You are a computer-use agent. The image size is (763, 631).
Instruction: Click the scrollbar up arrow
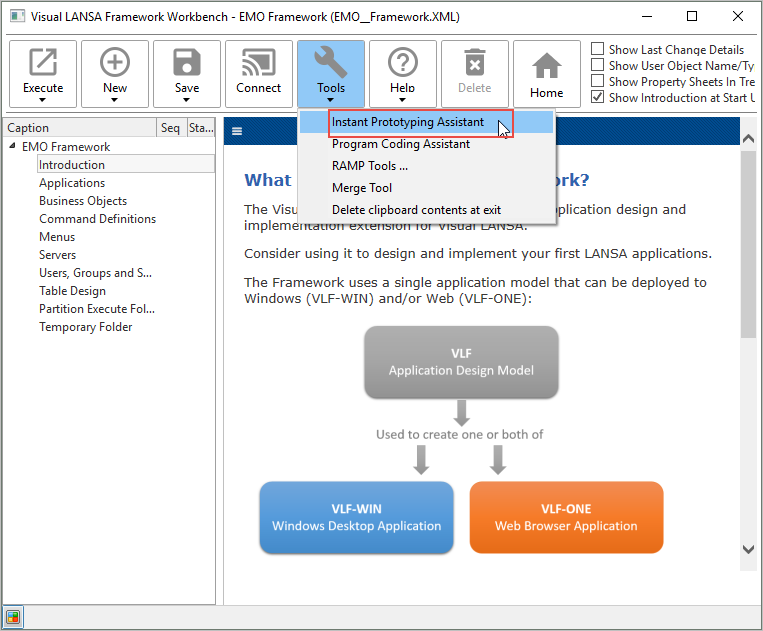click(748, 138)
